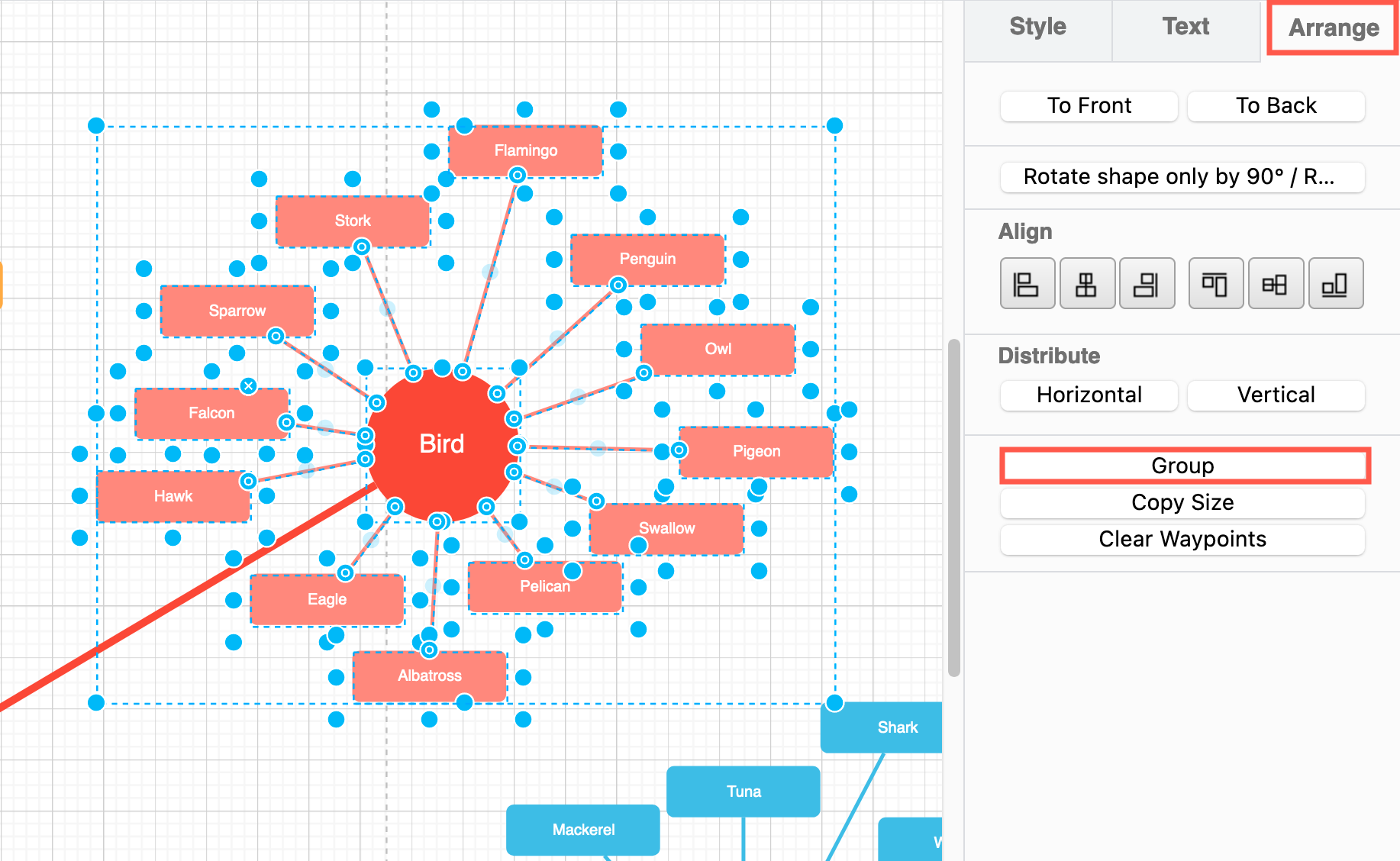Click the align middle vertically icon
The width and height of the screenshot is (1400, 861).
pyautogui.click(x=1275, y=284)
